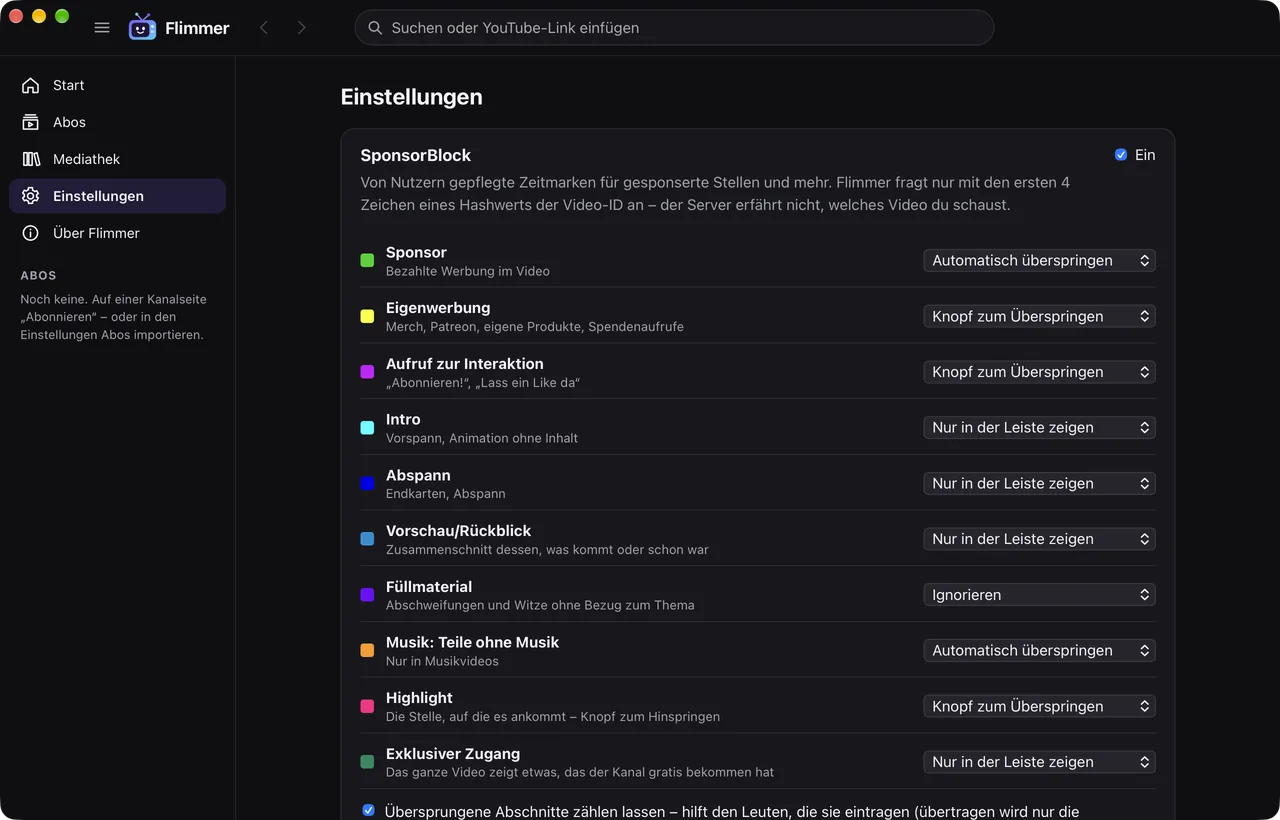The image size is (1280, 820).
Task: Open the Vorschau/Rückblick dropdown
Action: point(1039,539)
